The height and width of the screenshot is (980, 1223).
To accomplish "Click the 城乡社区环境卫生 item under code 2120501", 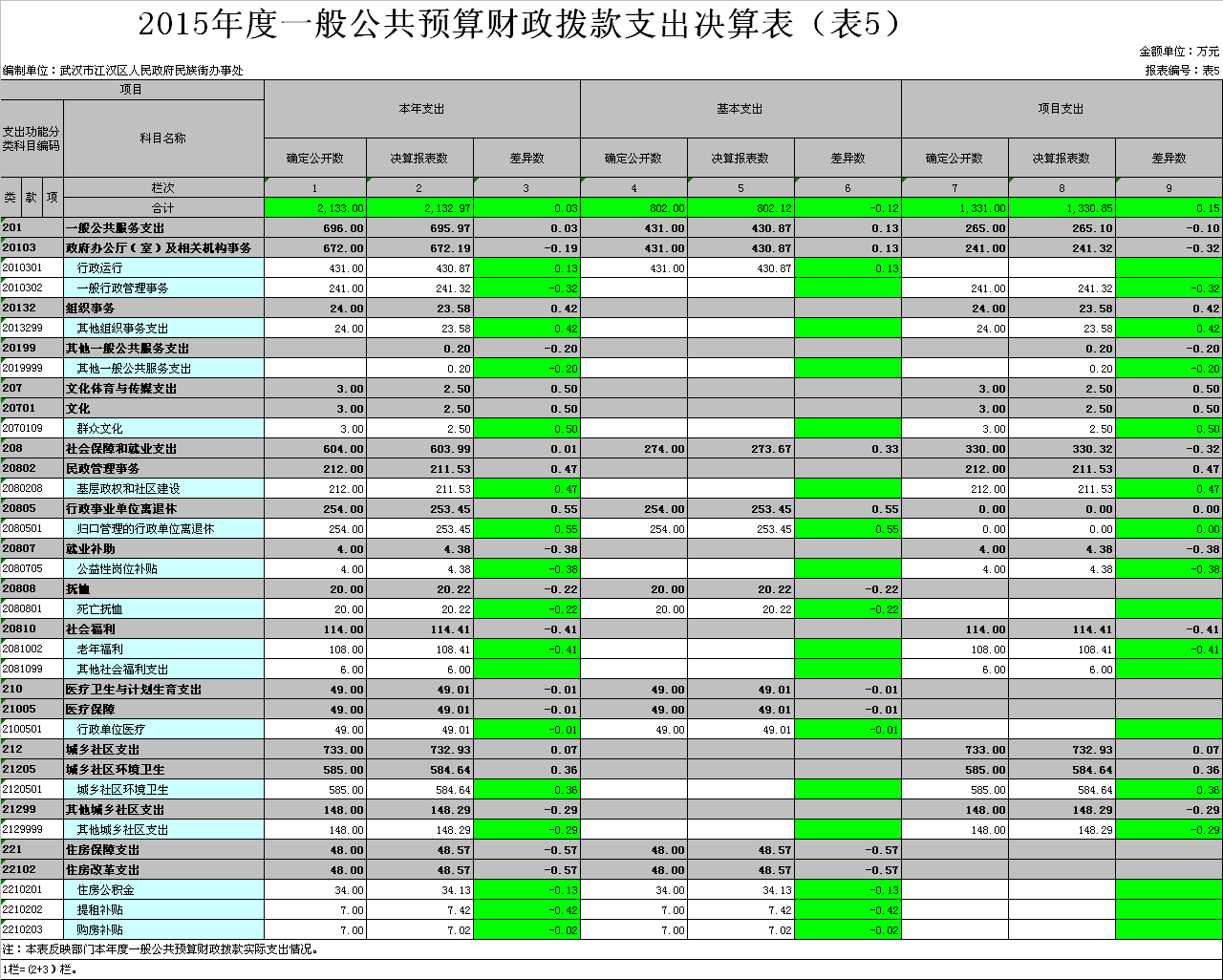I will pos(163,790).
